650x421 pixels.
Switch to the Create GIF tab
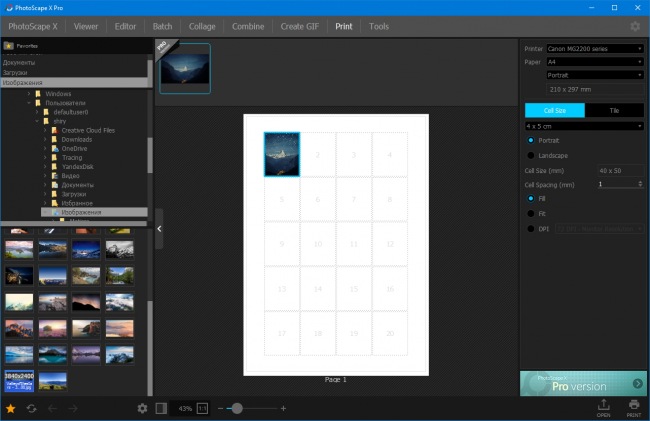coord(300,27)
